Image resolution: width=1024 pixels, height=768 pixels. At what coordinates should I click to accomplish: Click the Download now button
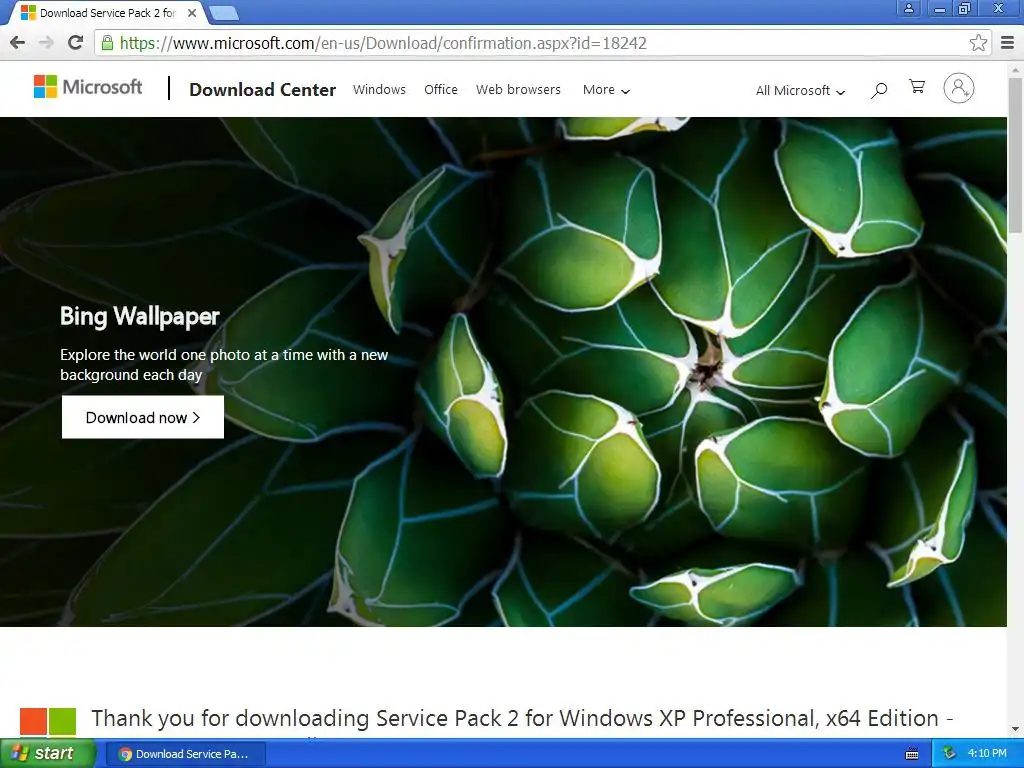coord(143,417)
